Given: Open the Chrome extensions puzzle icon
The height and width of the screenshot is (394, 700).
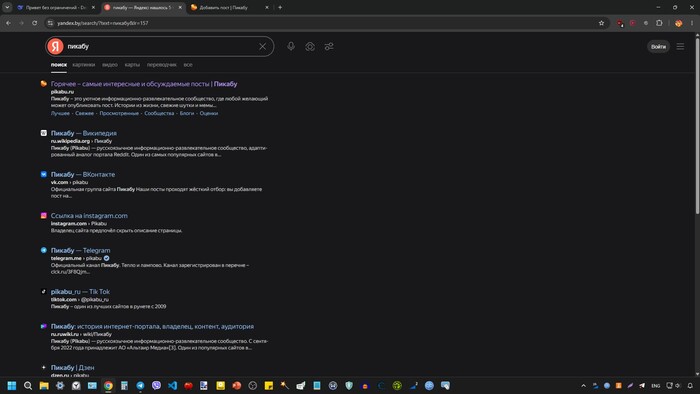Looking at the screenshot, I should click(659, 23).
